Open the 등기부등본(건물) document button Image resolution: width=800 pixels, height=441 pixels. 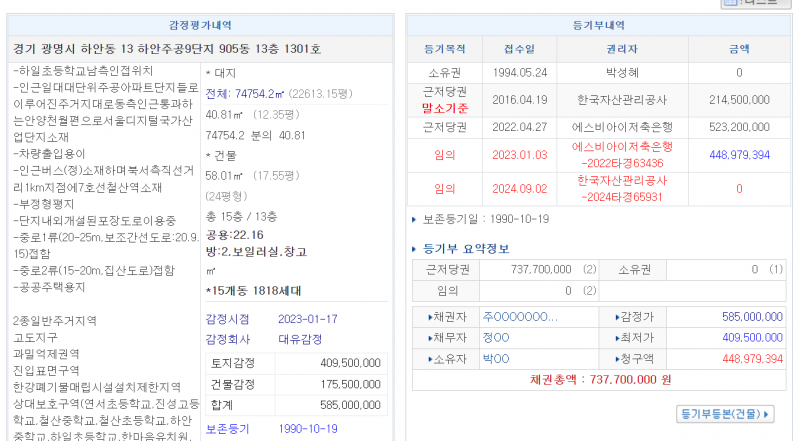pyautogui.click(x=726, y=413)
